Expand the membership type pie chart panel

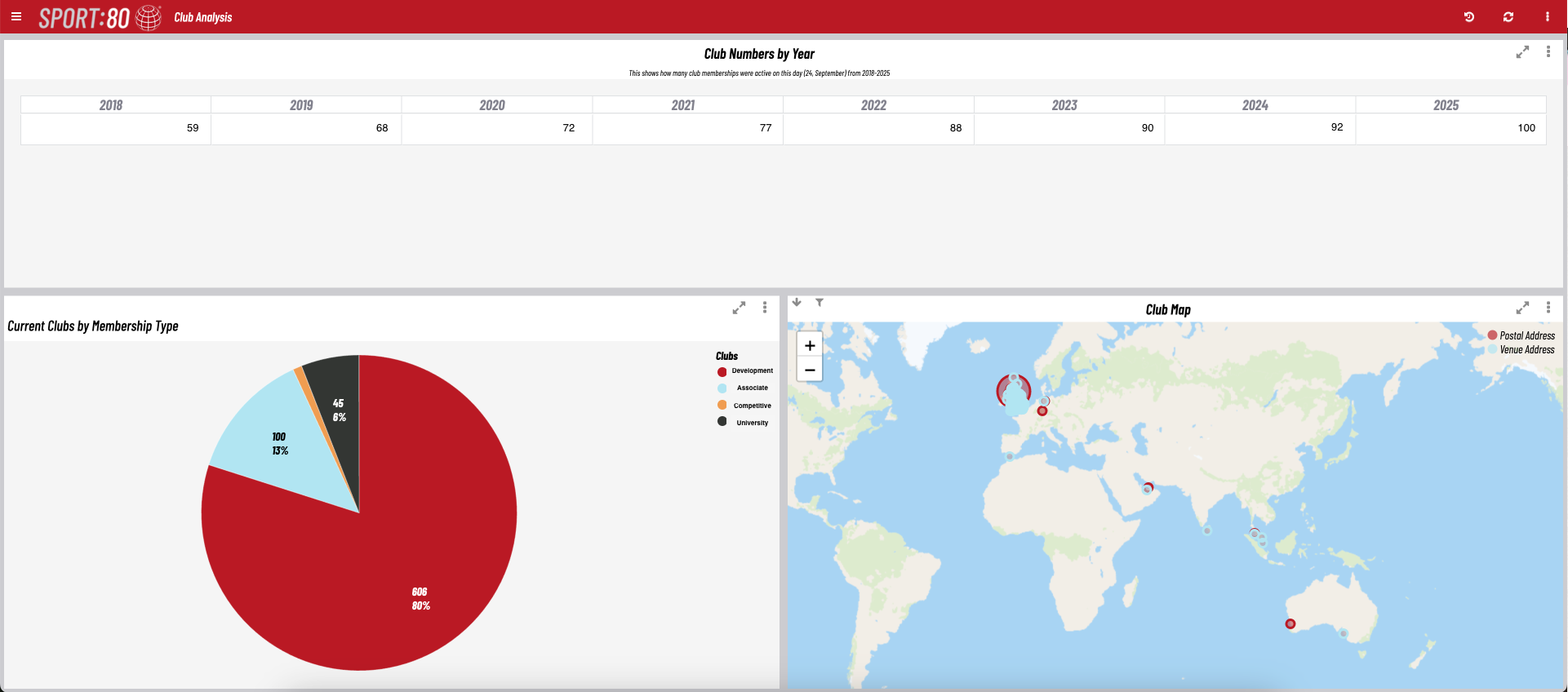tap(739, 308)
